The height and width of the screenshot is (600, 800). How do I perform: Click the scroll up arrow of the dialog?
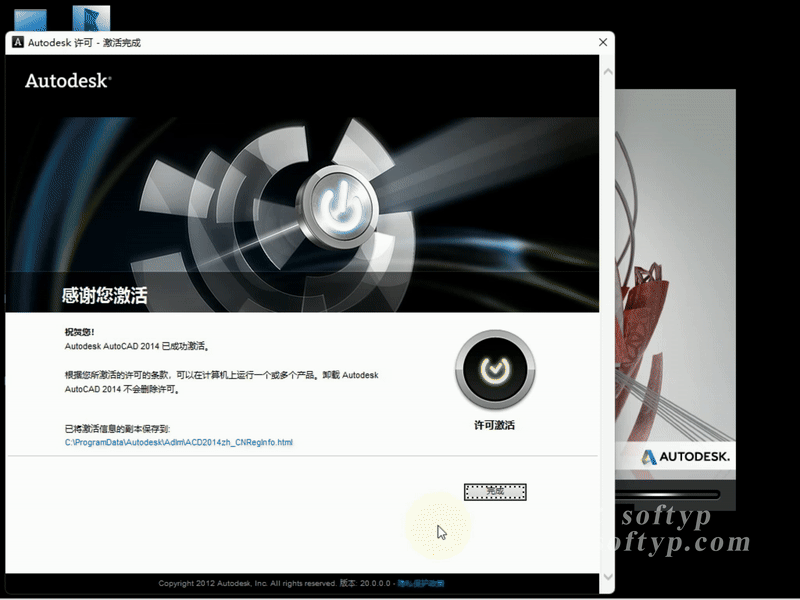(608, 72)
